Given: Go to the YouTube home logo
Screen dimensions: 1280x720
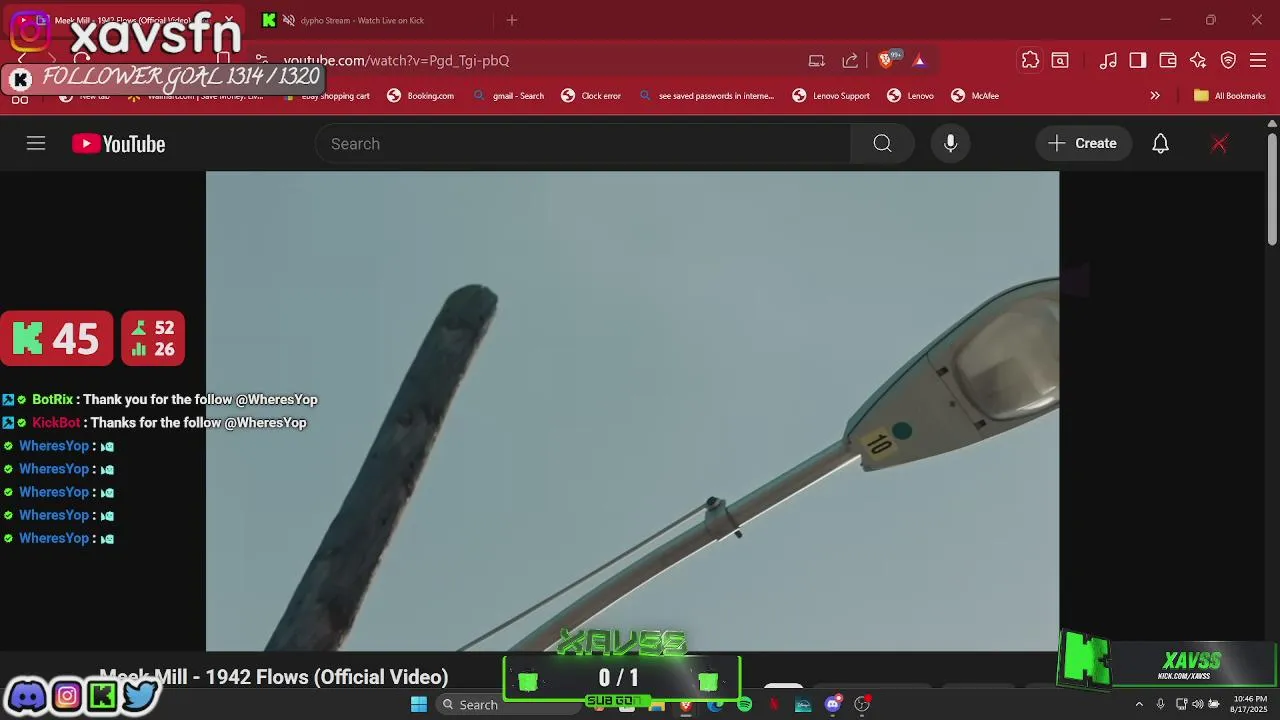Looking at the screenshot, I should [118, 144].
